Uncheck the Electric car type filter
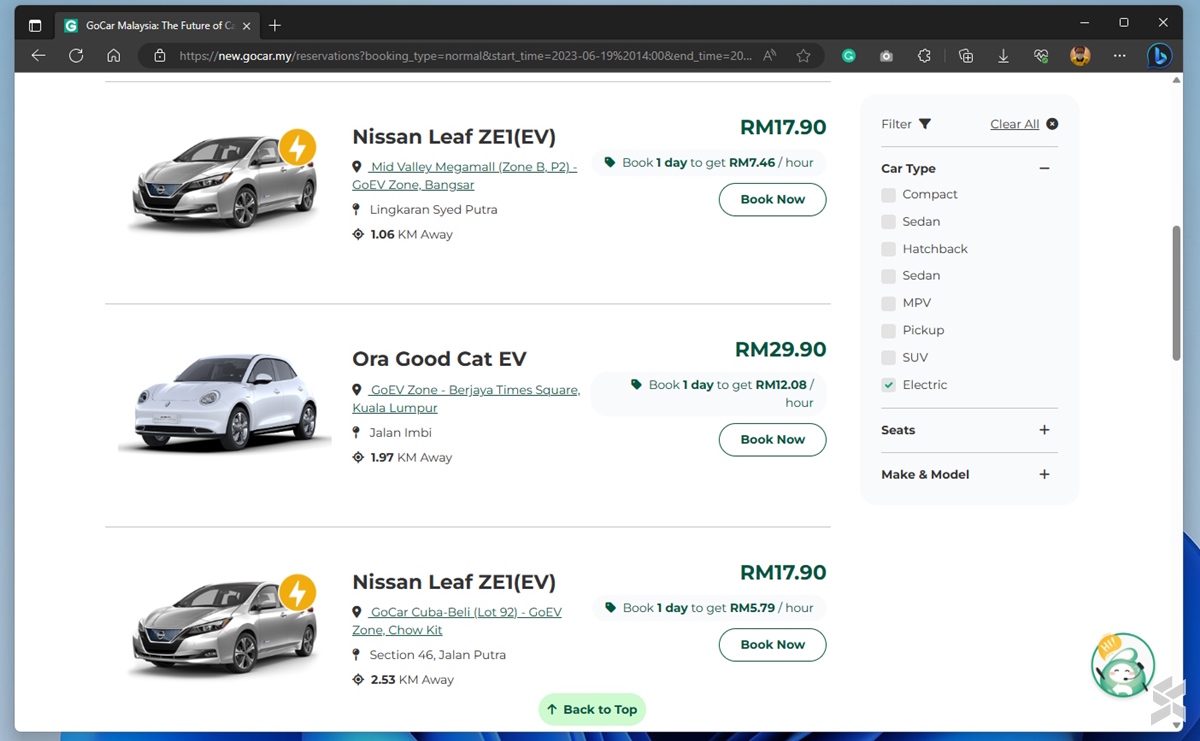Viewport: 1200px width, 741px height. tap(888, 384)
